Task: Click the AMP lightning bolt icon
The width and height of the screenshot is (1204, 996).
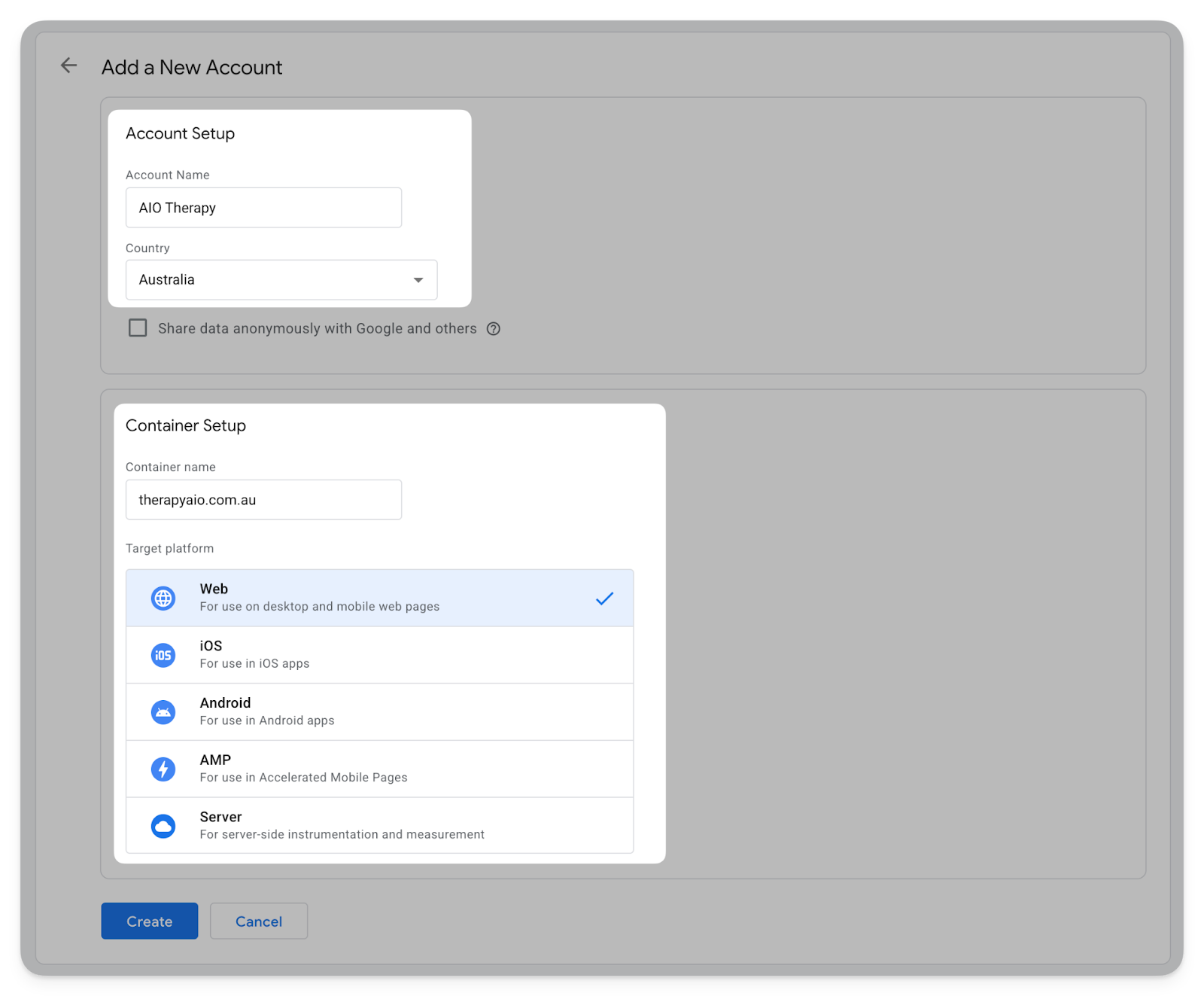Action: pyautogui.click(x=163, y=769)
